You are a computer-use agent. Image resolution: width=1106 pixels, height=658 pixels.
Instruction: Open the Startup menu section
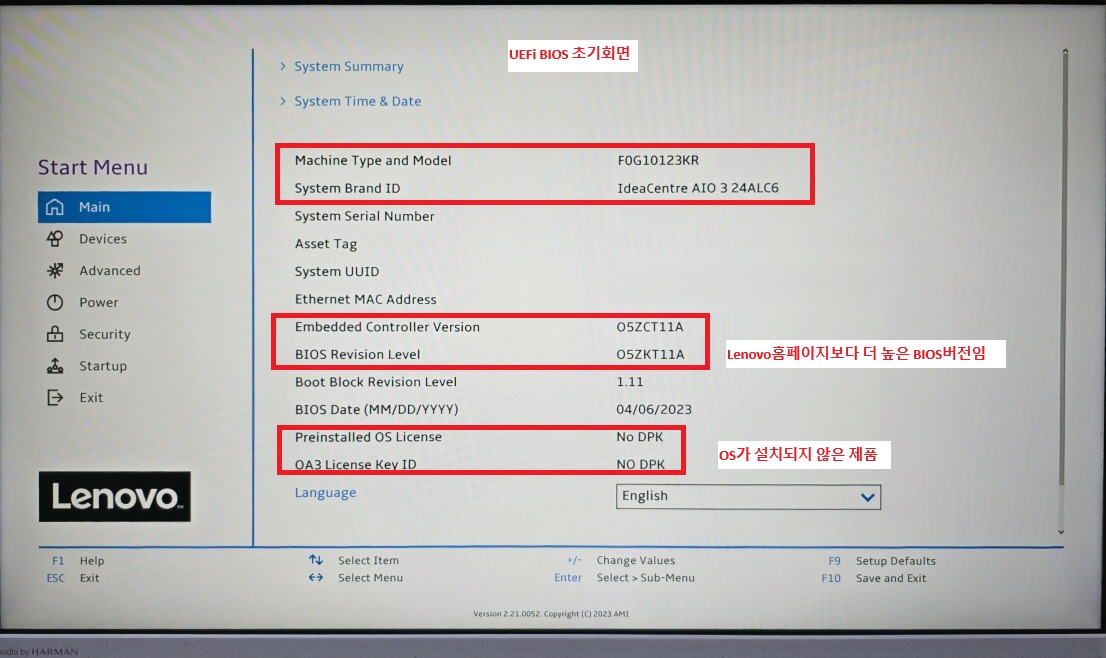(103, 366)
